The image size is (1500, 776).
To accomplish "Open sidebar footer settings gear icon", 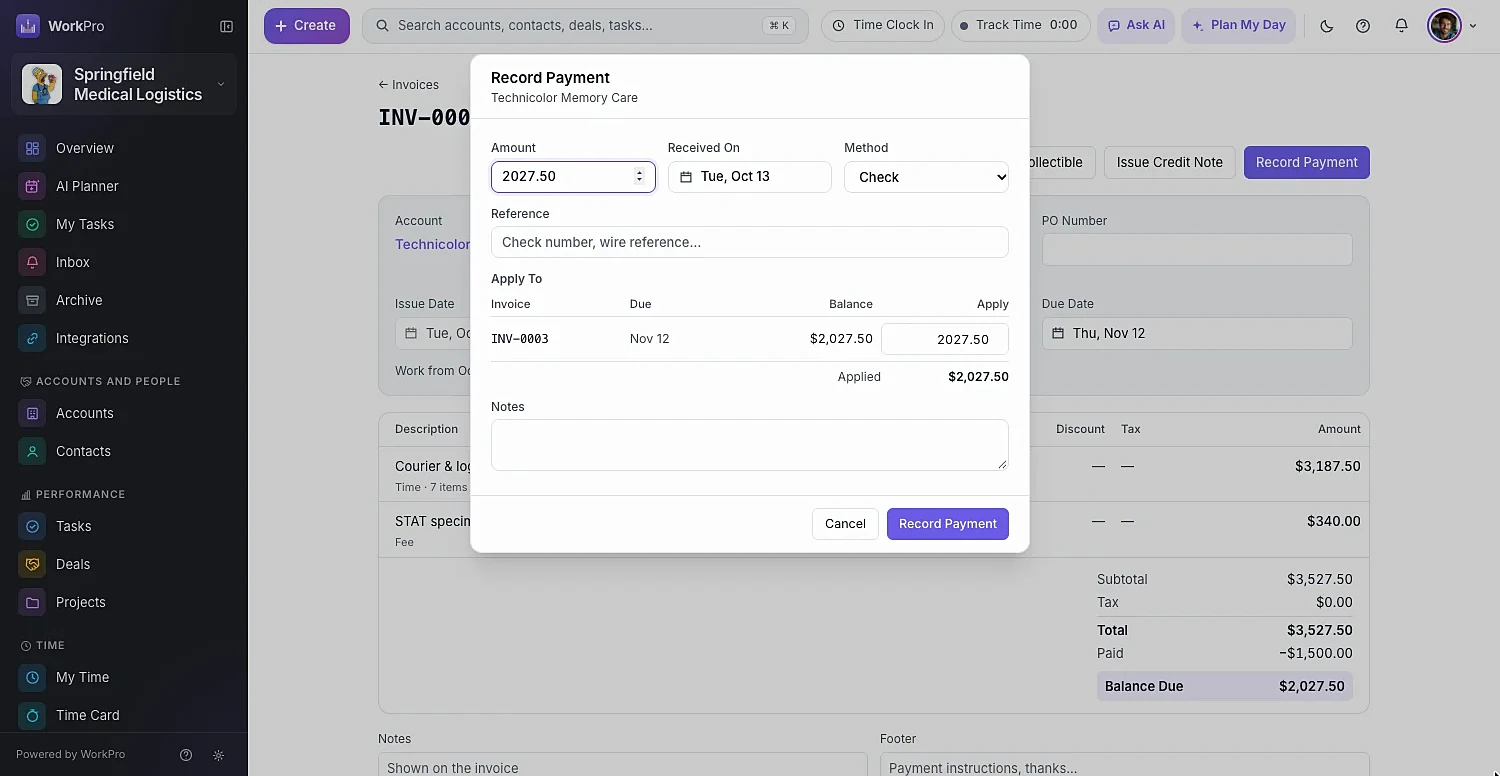I will point(219,755).
